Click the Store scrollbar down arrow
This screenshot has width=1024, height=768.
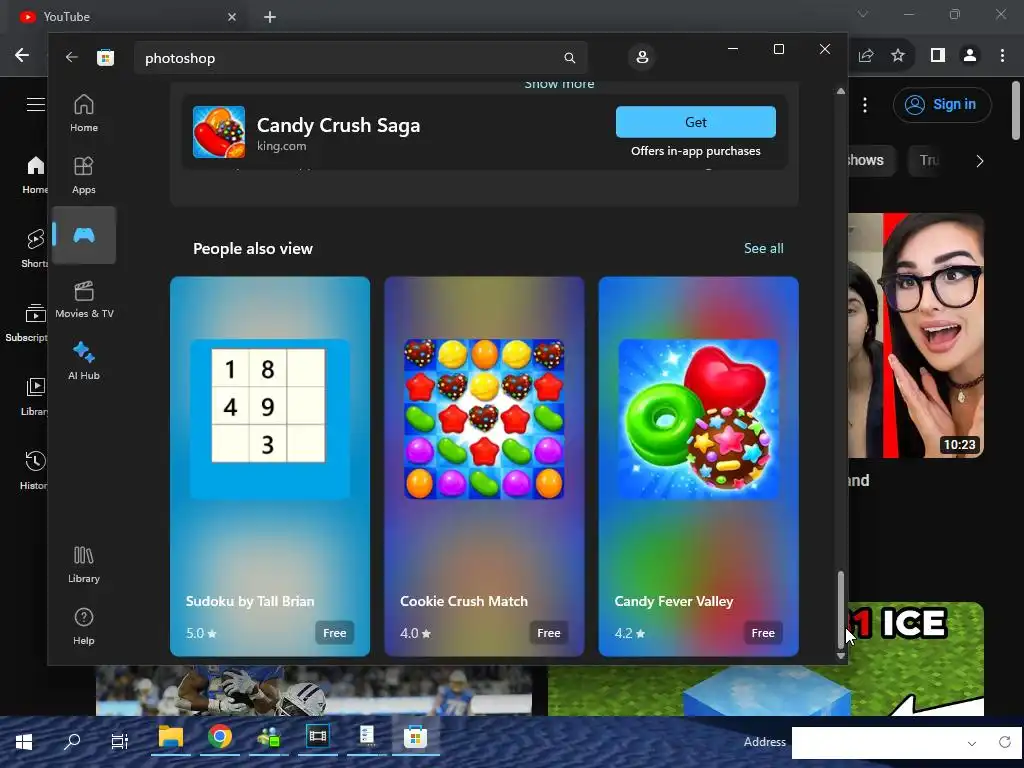(840, 656)
